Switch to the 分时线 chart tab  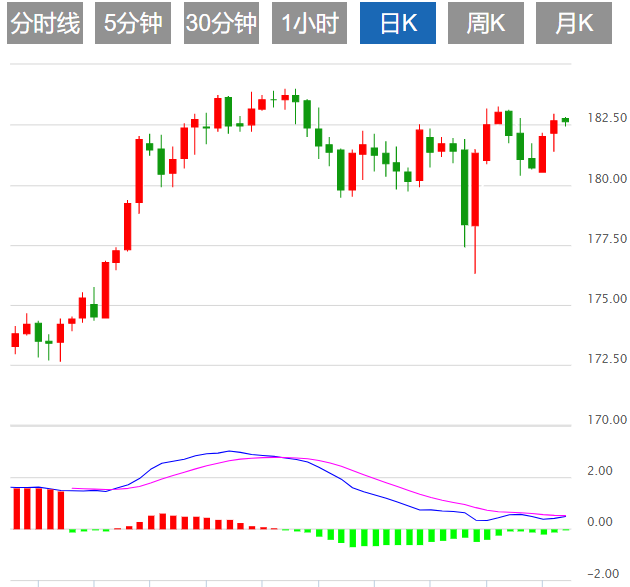point(45,23)
